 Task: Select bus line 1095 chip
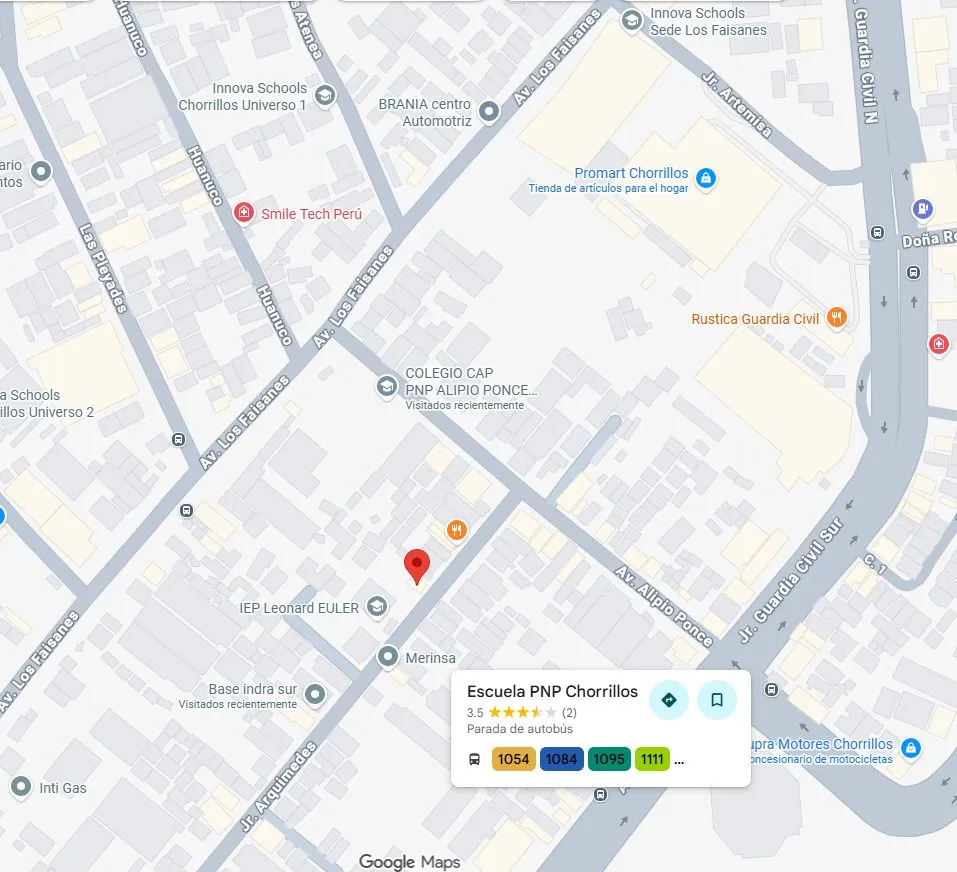click(x=609, y=759)
